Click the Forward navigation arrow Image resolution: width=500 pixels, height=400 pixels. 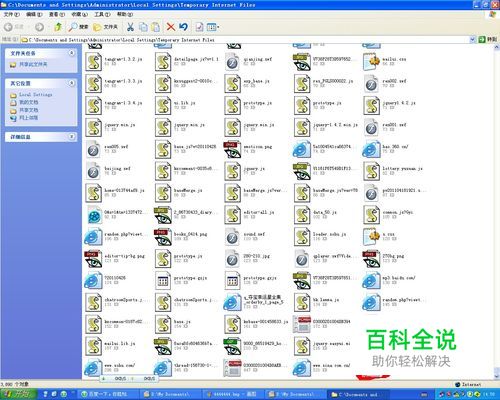[x=39, y=27]
